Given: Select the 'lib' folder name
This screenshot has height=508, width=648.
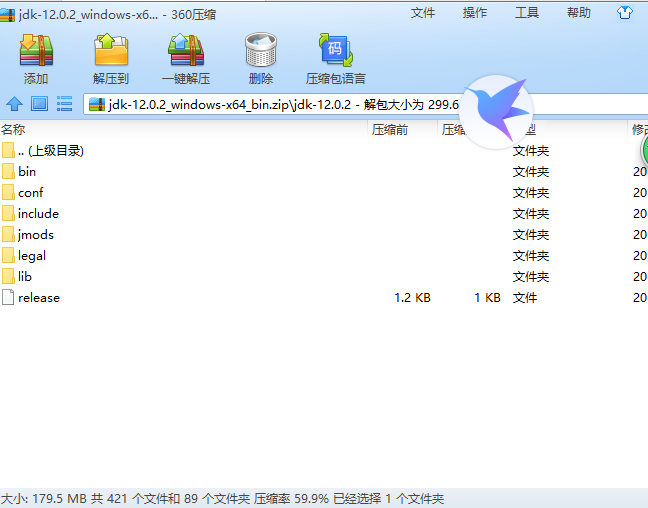Looking at the screenshot, I should [x=25, y=277].
